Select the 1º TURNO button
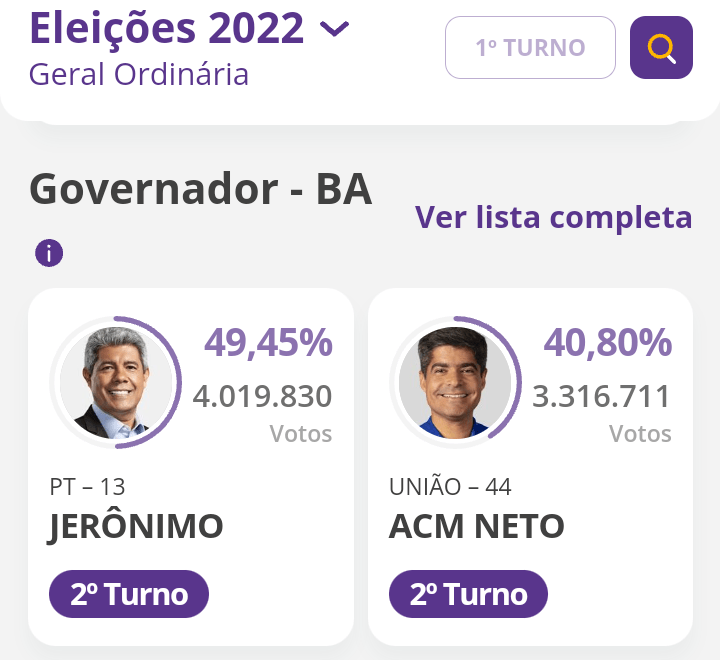 pyautogui.click(x=530, y=48)
